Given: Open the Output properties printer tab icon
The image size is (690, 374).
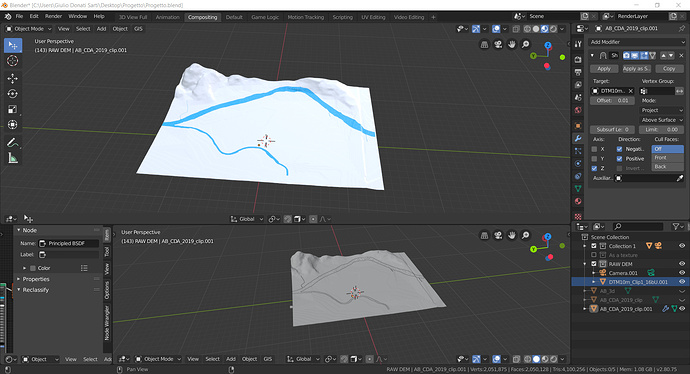Looking at the screenshot, I should (578, 72).
